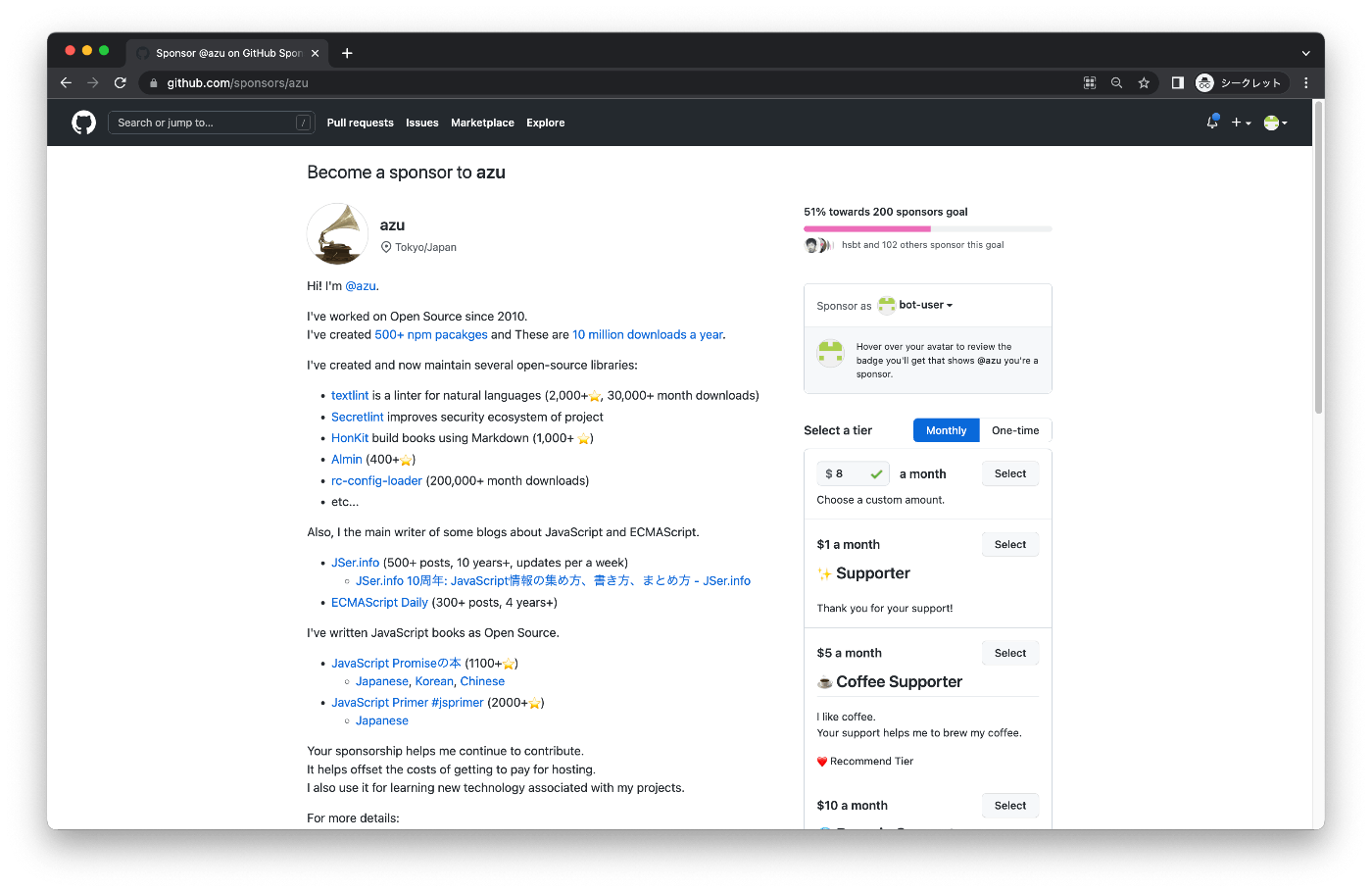Select the $10 a month tier

point(1010,806)
